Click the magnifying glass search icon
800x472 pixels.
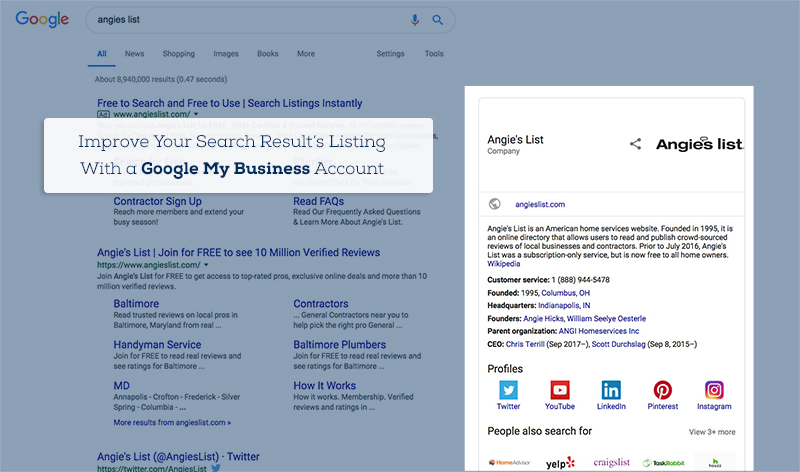437,20
